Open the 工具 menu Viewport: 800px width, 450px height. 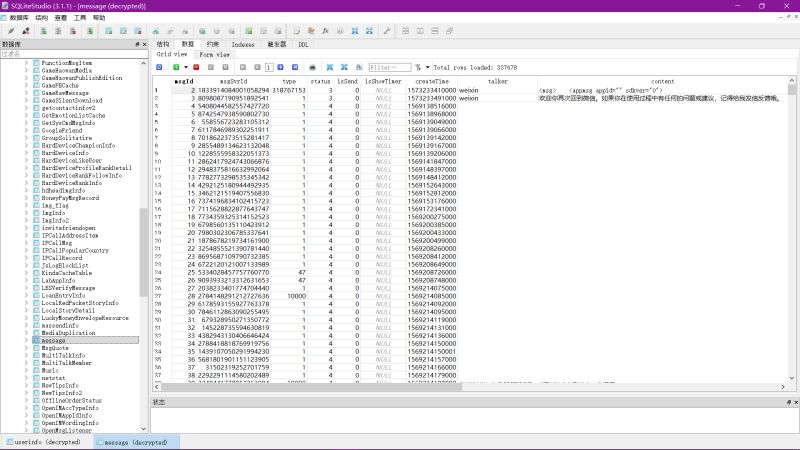click(x=80, y=17)
